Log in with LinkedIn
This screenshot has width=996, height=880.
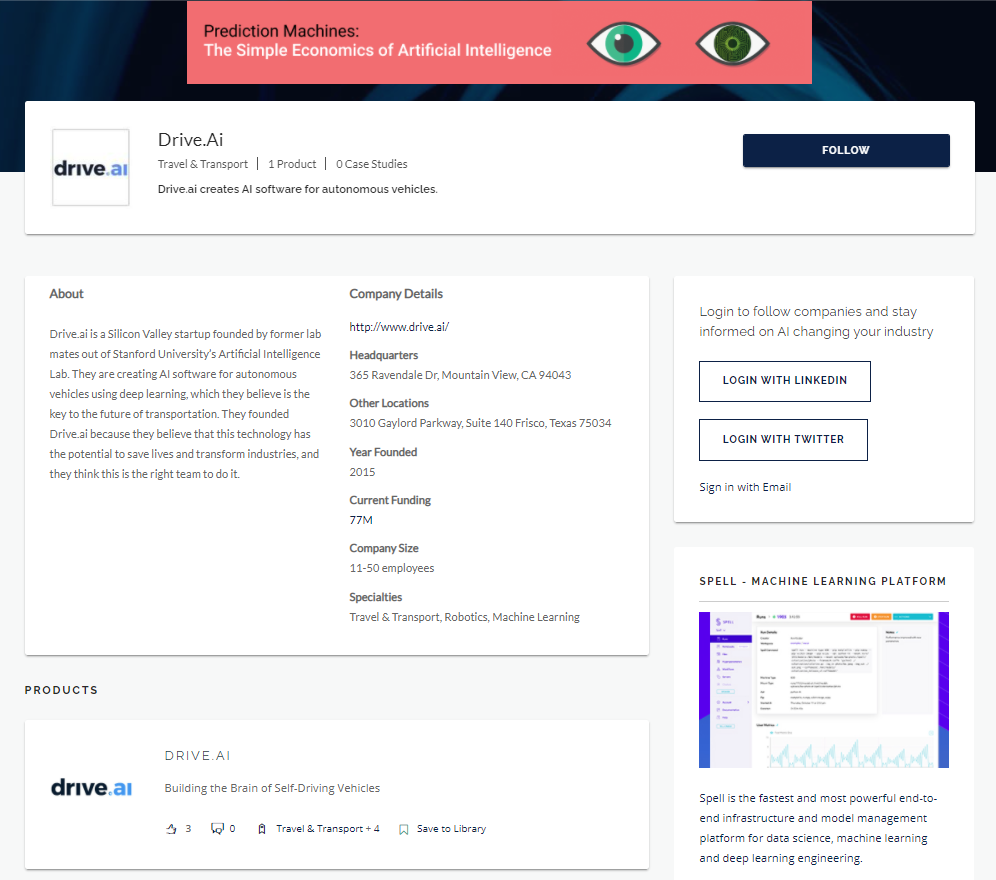click(784, 381)
